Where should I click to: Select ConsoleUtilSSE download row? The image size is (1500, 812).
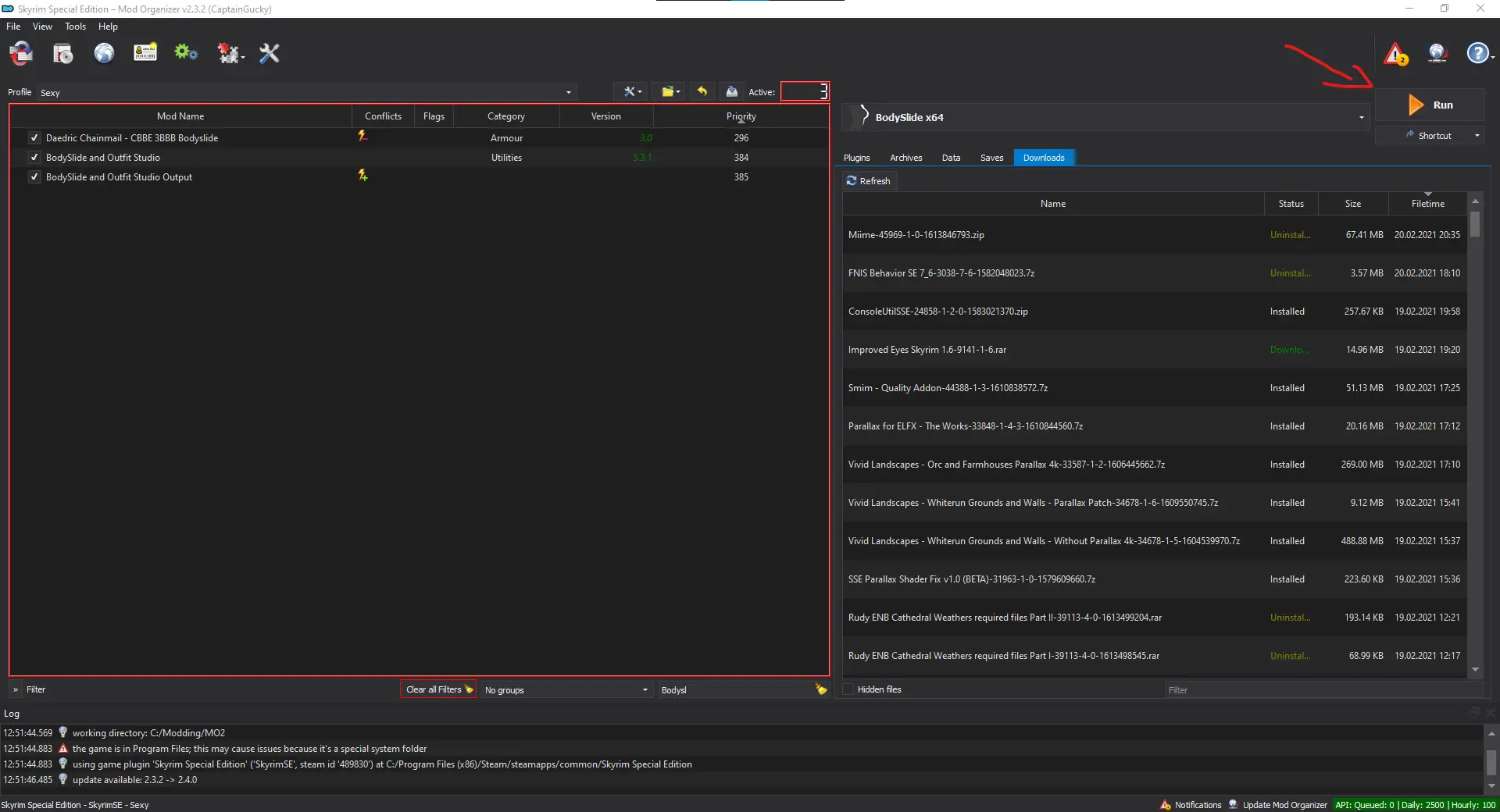point(1155,312)
